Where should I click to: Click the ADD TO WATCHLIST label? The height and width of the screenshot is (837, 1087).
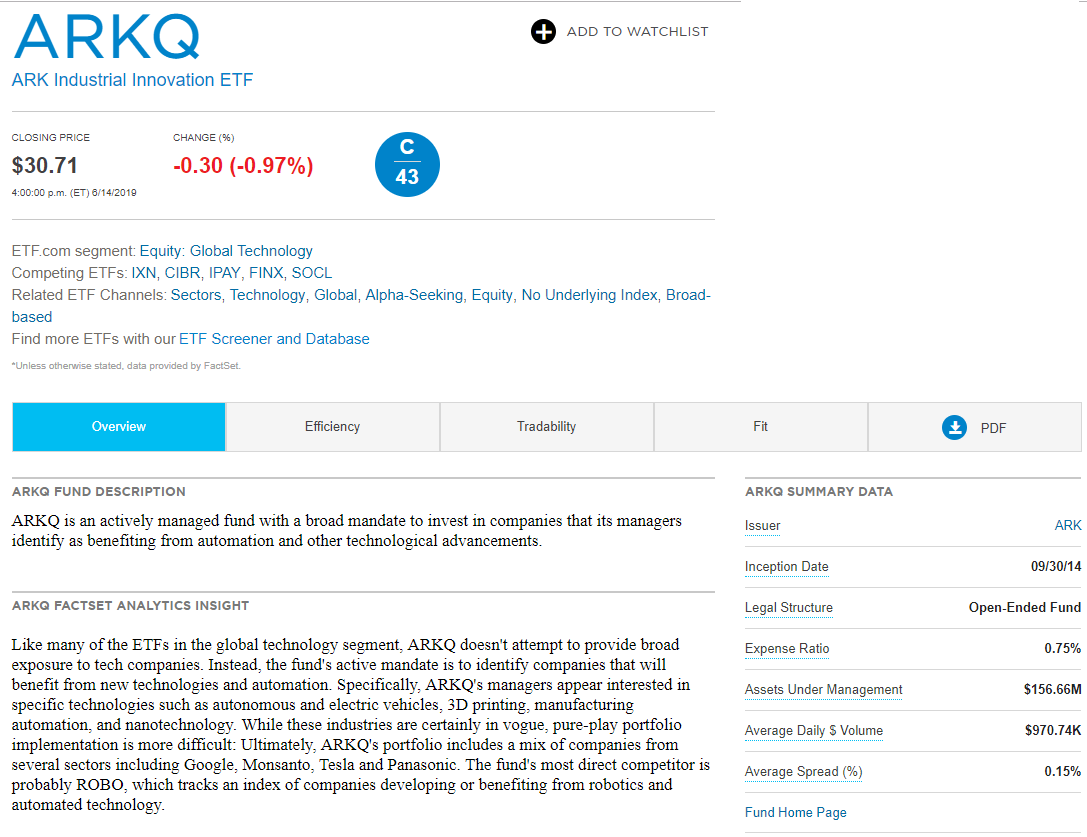[x=637, y=31]
